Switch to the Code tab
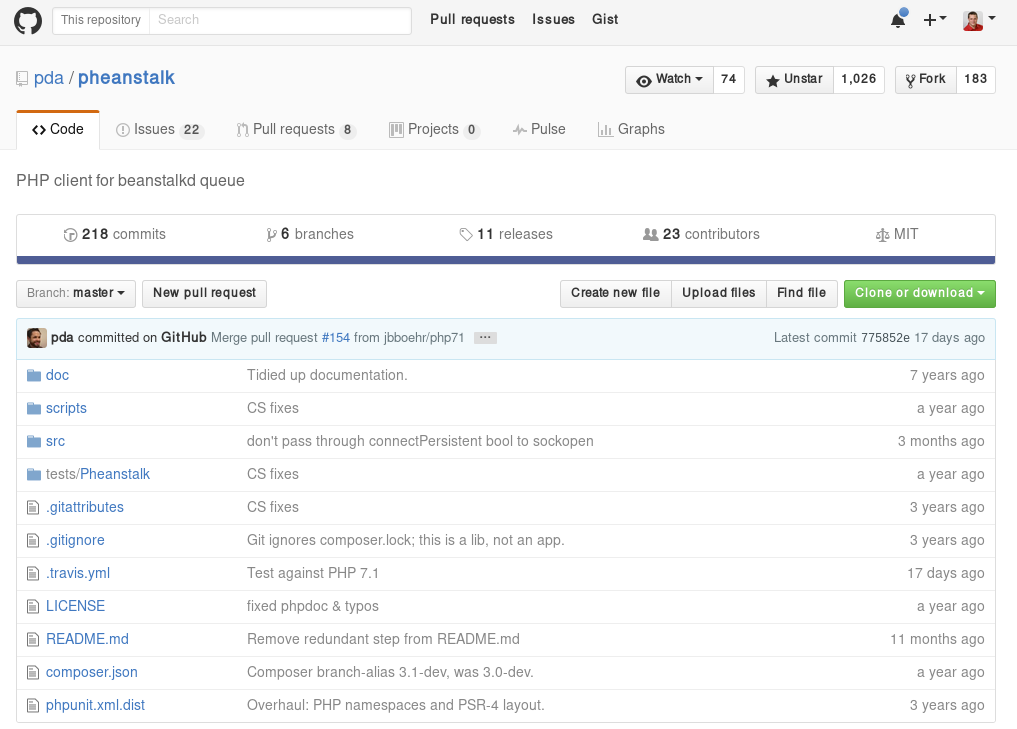The image size is (1017, 729). [x=58, y=130]
